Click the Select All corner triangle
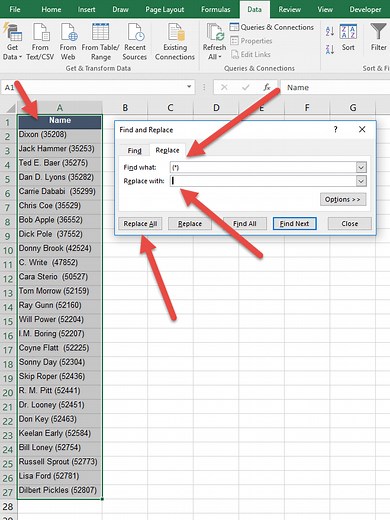The image size is (390, 520). tap(11, 108)
